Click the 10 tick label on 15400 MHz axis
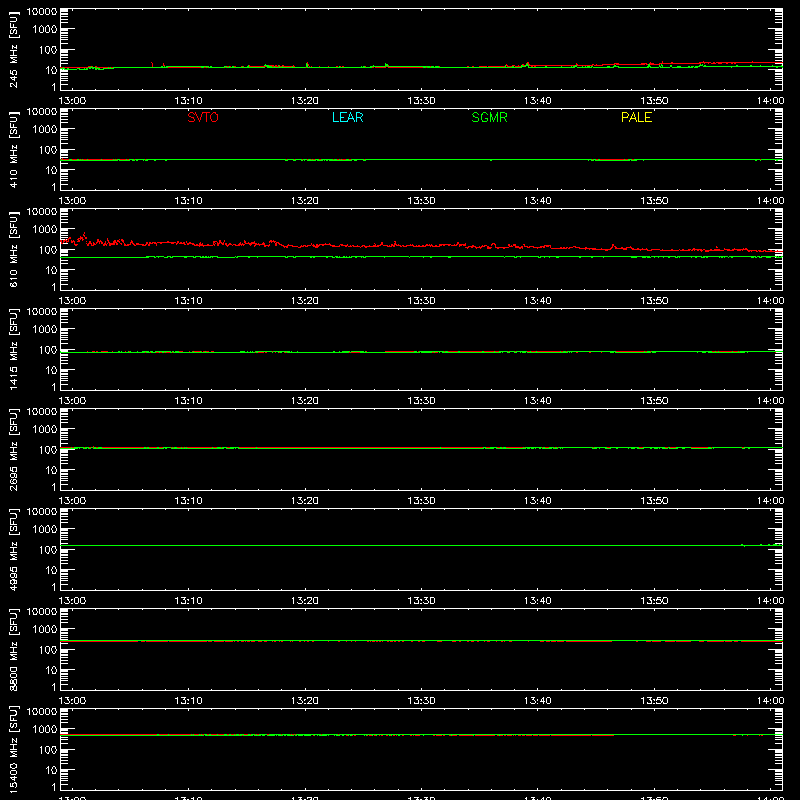The width and height of the screenshot is (800, 800). tap(51, 770)
